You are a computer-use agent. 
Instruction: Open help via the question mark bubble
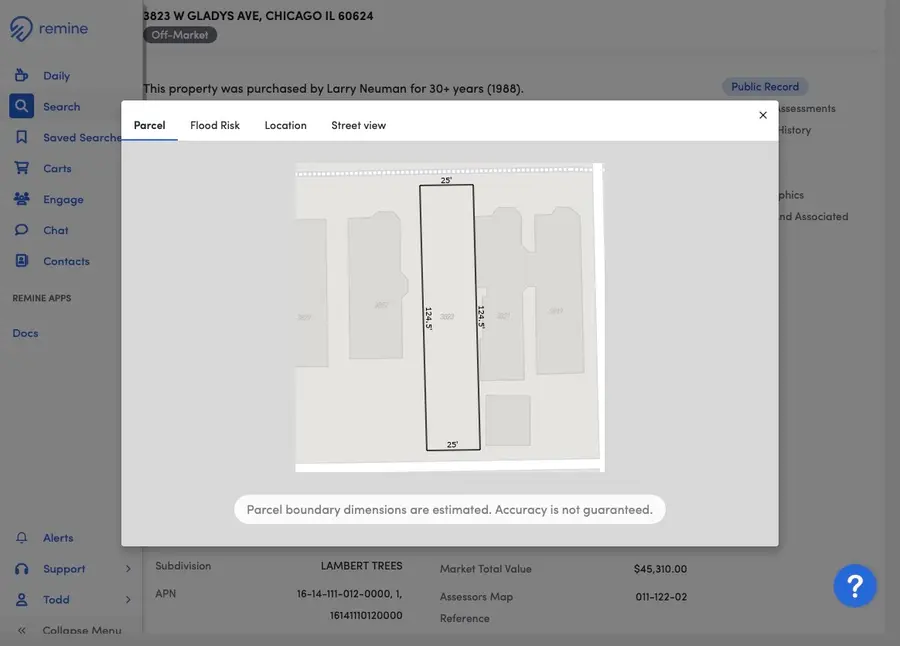pos(855,583)
